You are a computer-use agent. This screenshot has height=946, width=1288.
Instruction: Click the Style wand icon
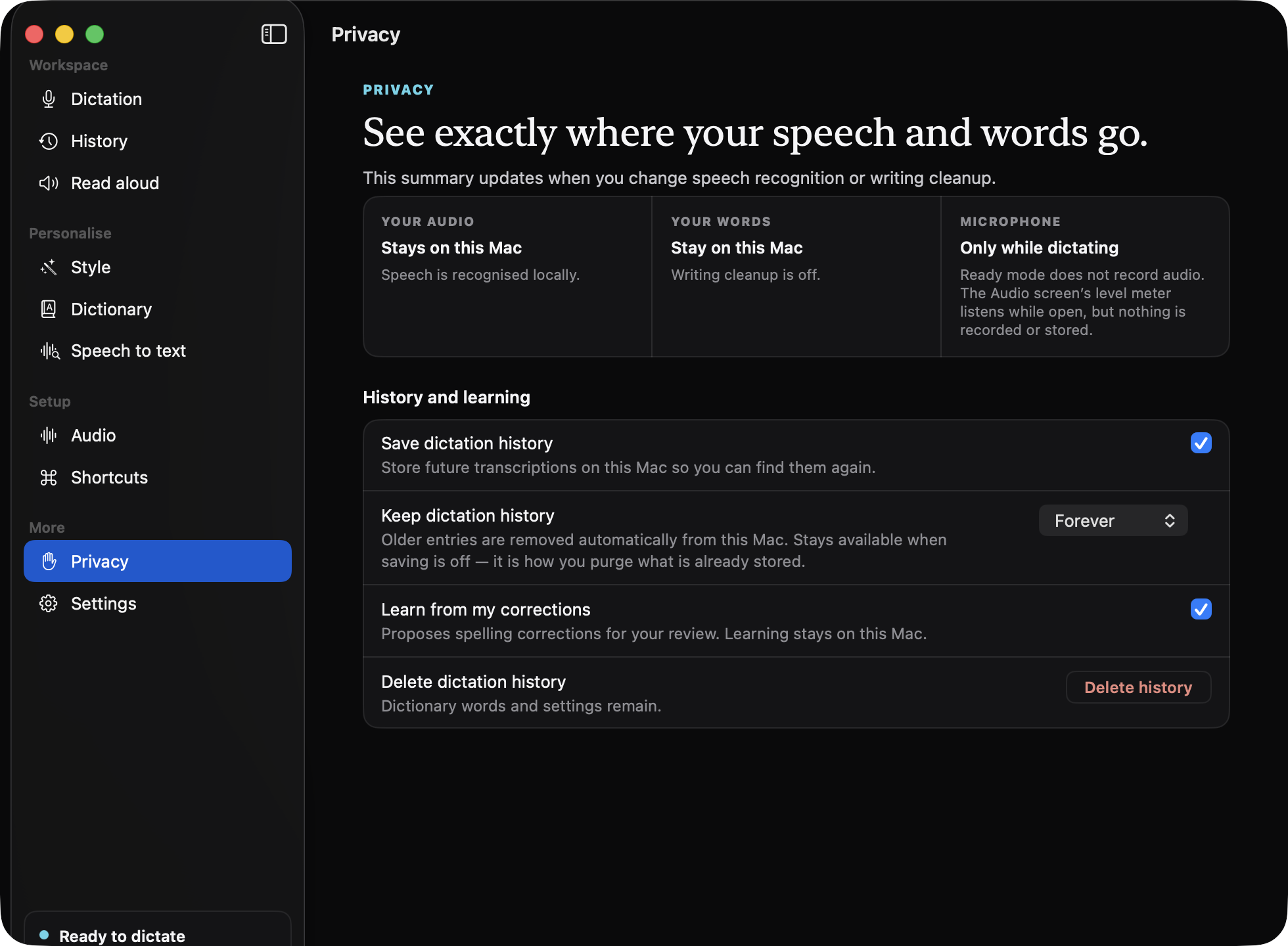pyautogui.click(x=49, y=267)
